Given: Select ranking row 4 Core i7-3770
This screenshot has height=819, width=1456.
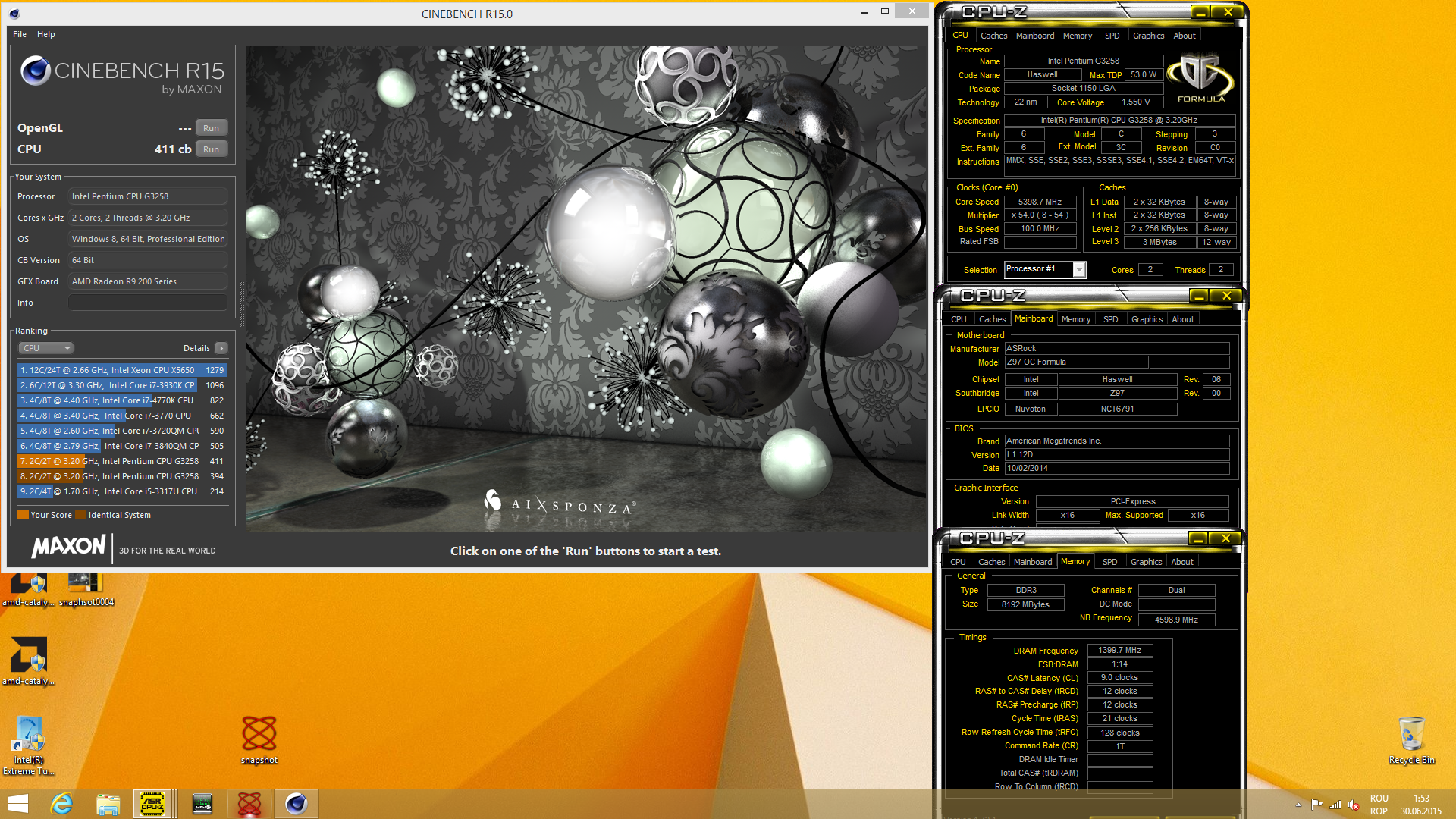Looking at the screenshot, I should tap(122, 416).
